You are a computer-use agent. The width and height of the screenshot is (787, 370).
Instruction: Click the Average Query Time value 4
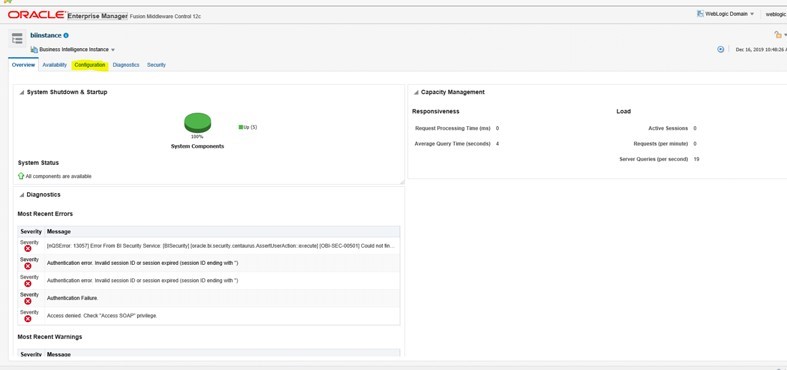(497, 144)
